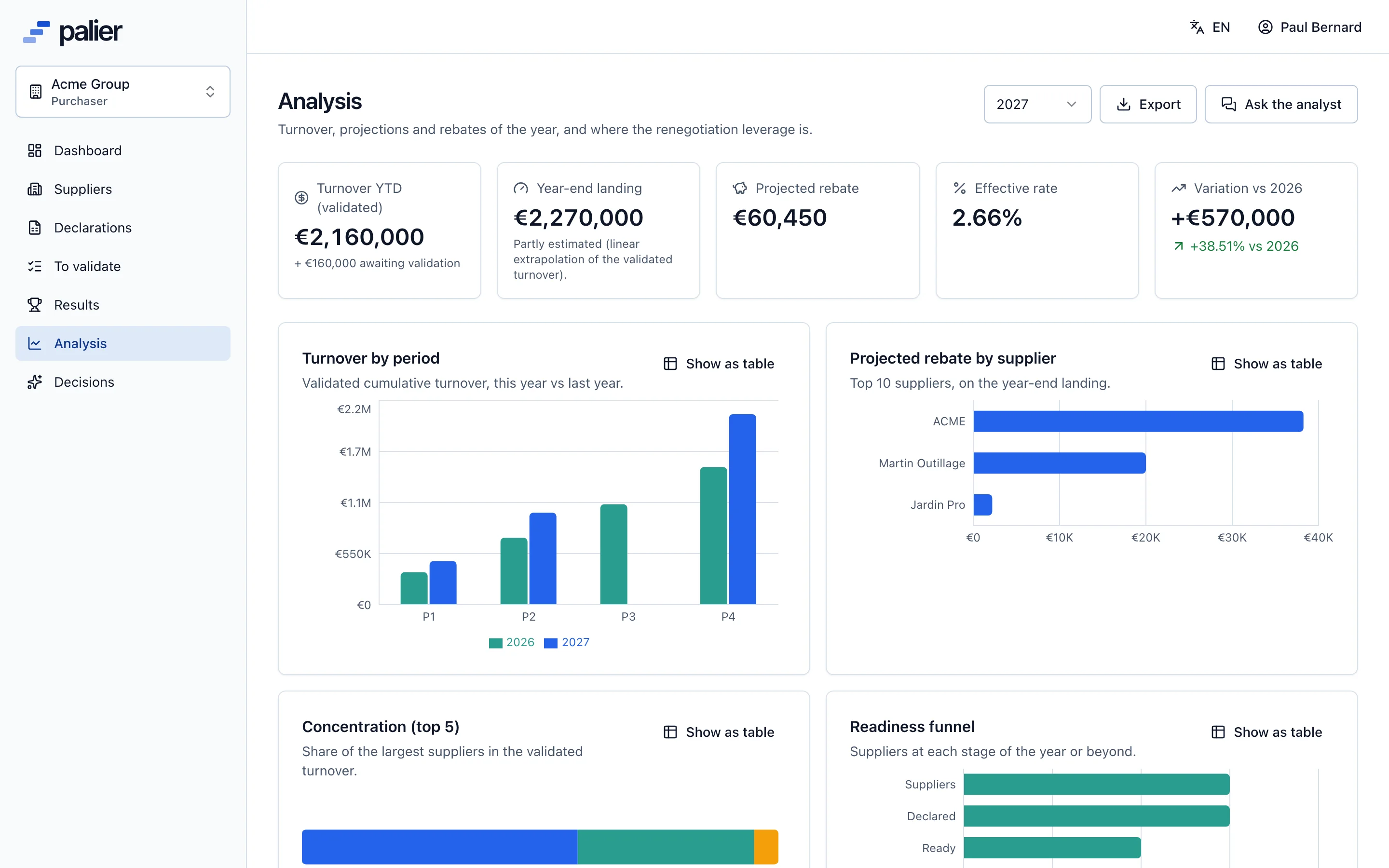Open the Declarations page
This screenshot has width=1389, height=868.
click(123, 227)
